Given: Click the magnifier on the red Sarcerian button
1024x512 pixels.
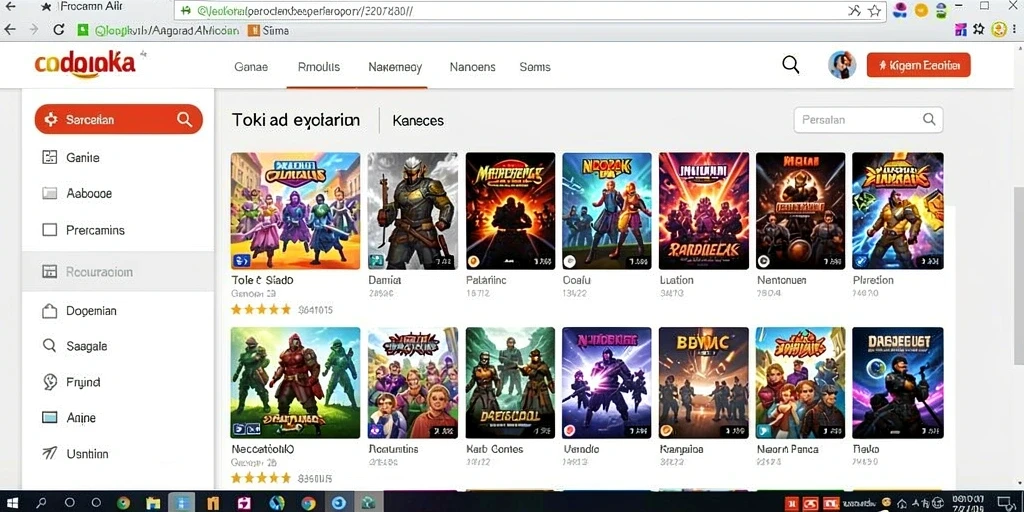Looking at the screenshot, I should point(185,120).
